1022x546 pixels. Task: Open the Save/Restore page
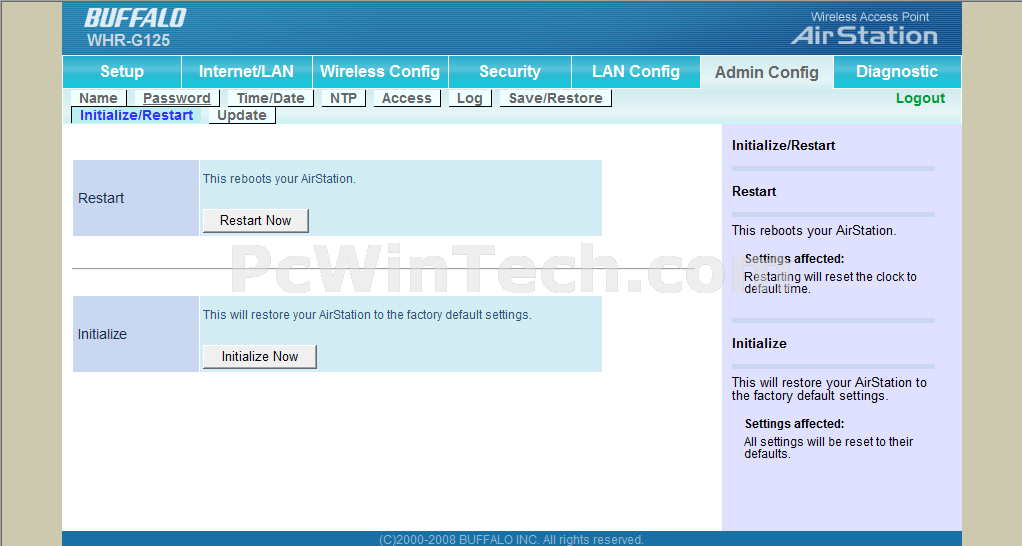pyautogui.click(x=555, y=98)
